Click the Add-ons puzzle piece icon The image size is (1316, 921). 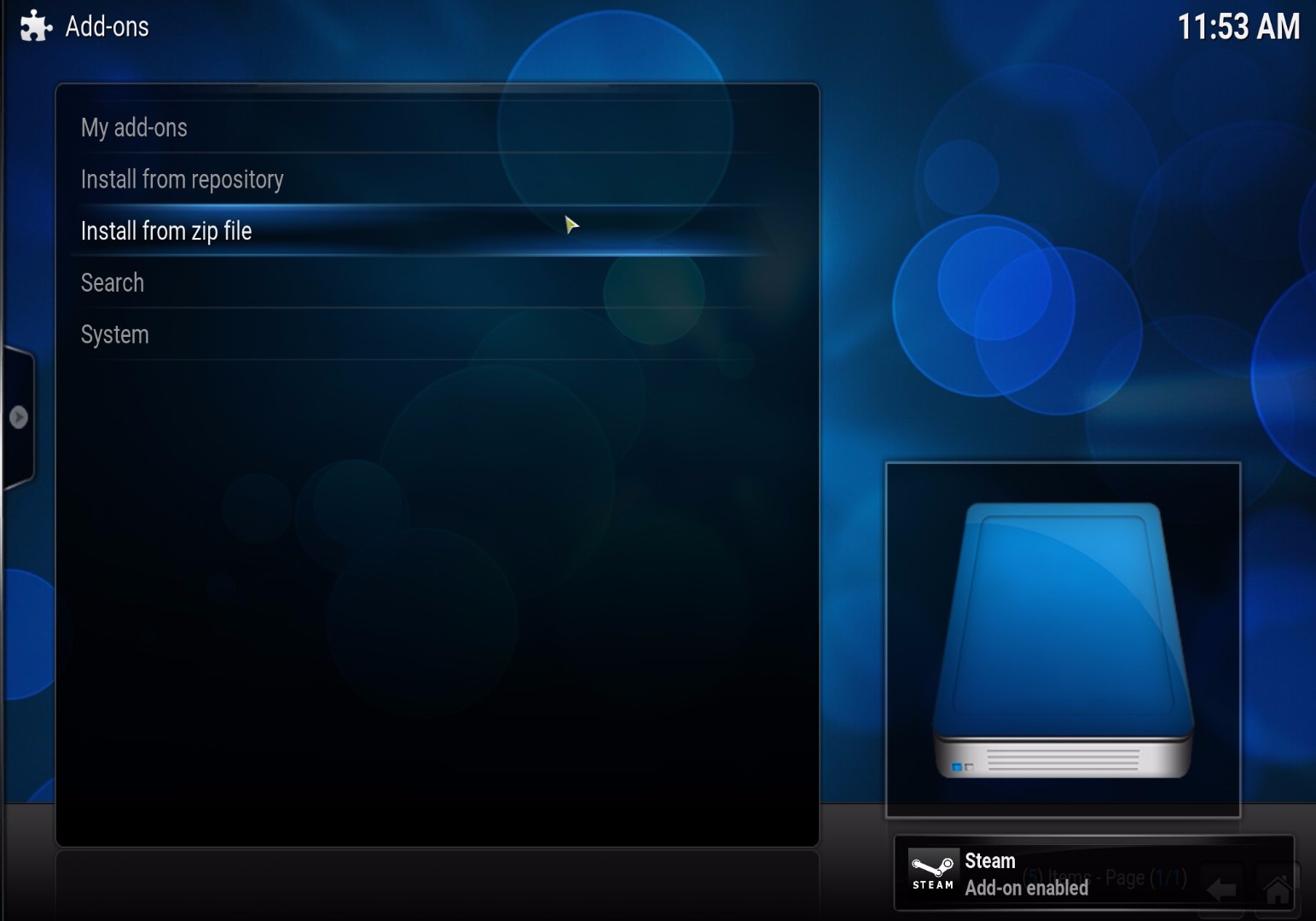[36, 26]
